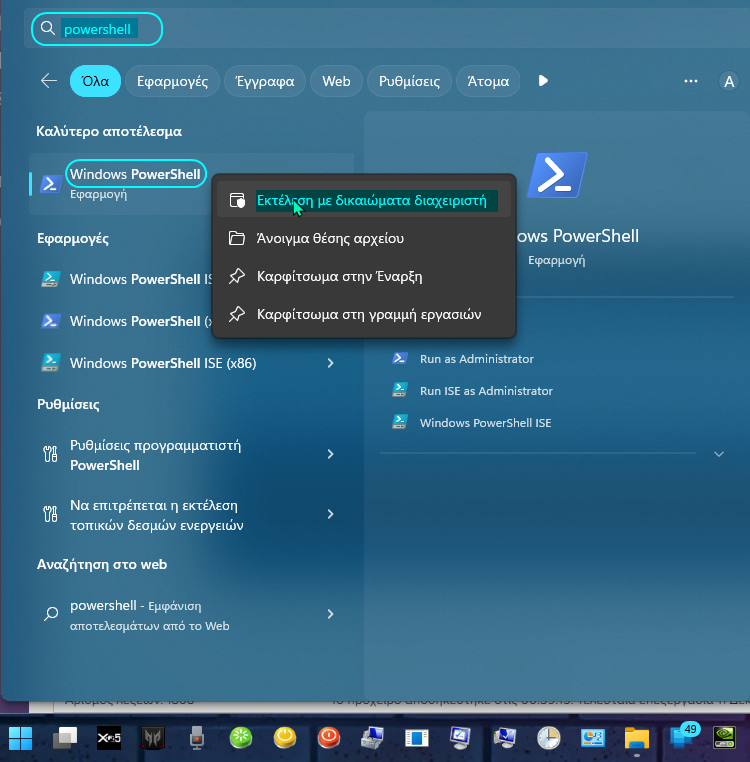Click the green round taskbar icon
The image size is (750, 762).
241,738
